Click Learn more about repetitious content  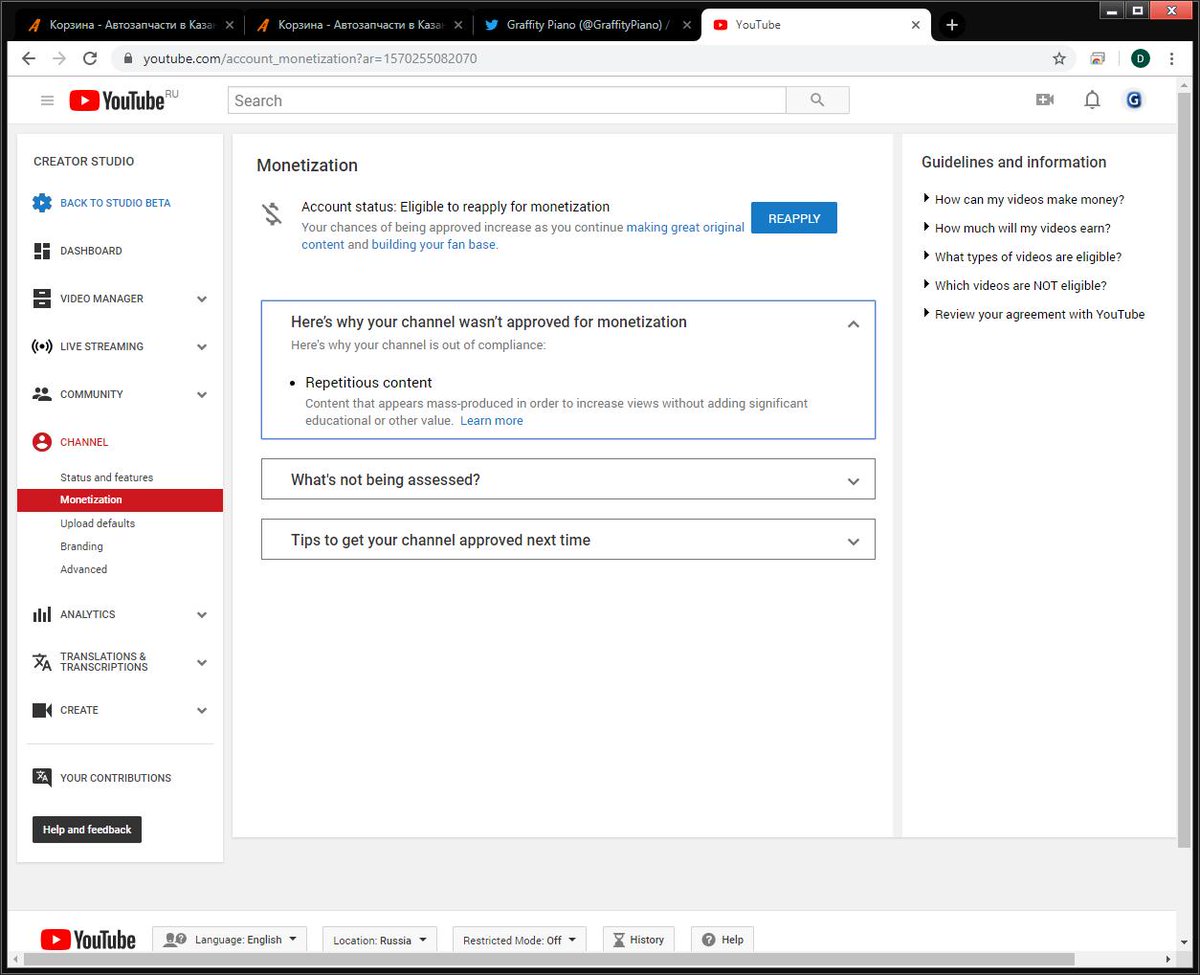[492, 421]
